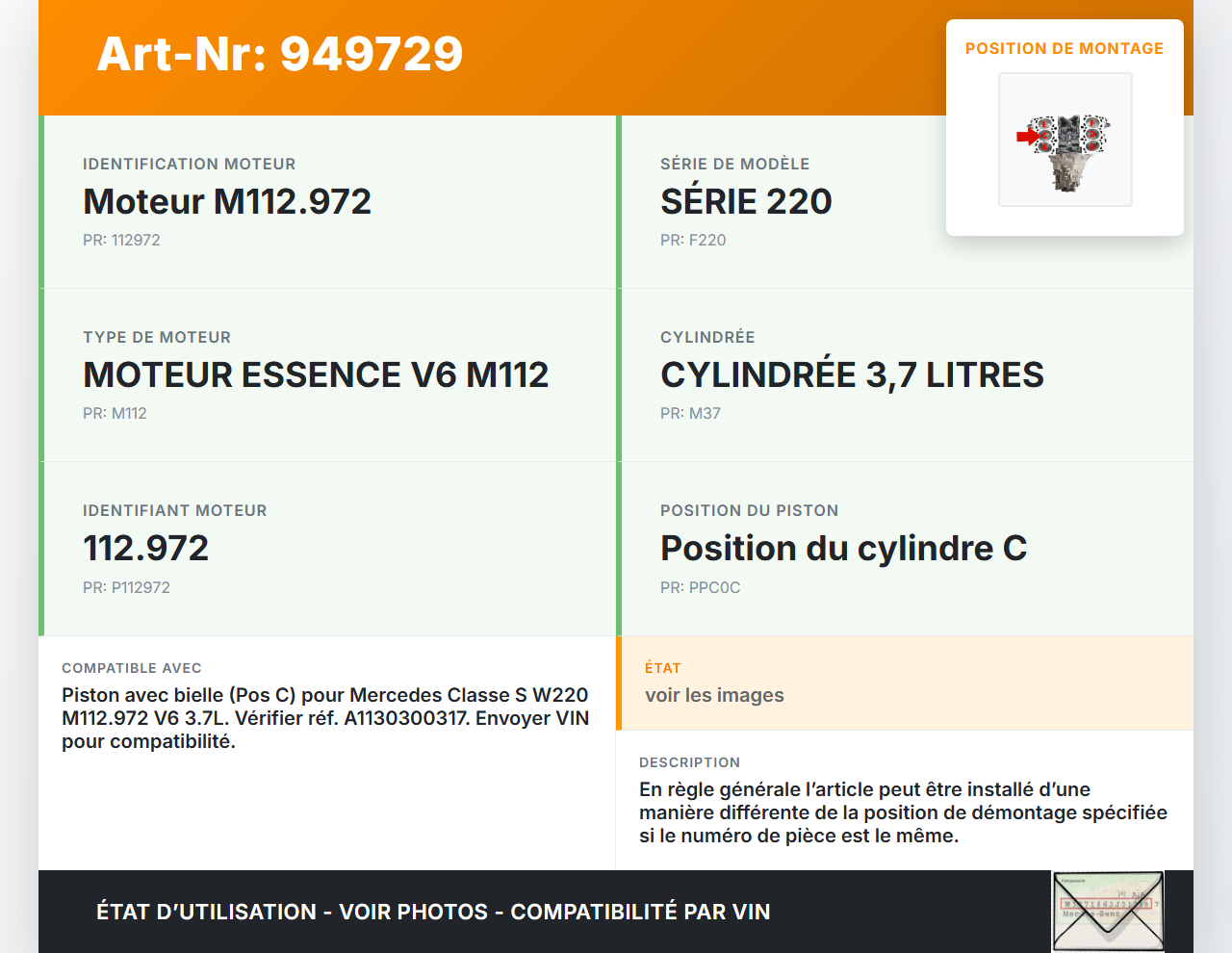
Task: Click the Piston avec bielle compatibility paragraph
Action: pos(325,718)
